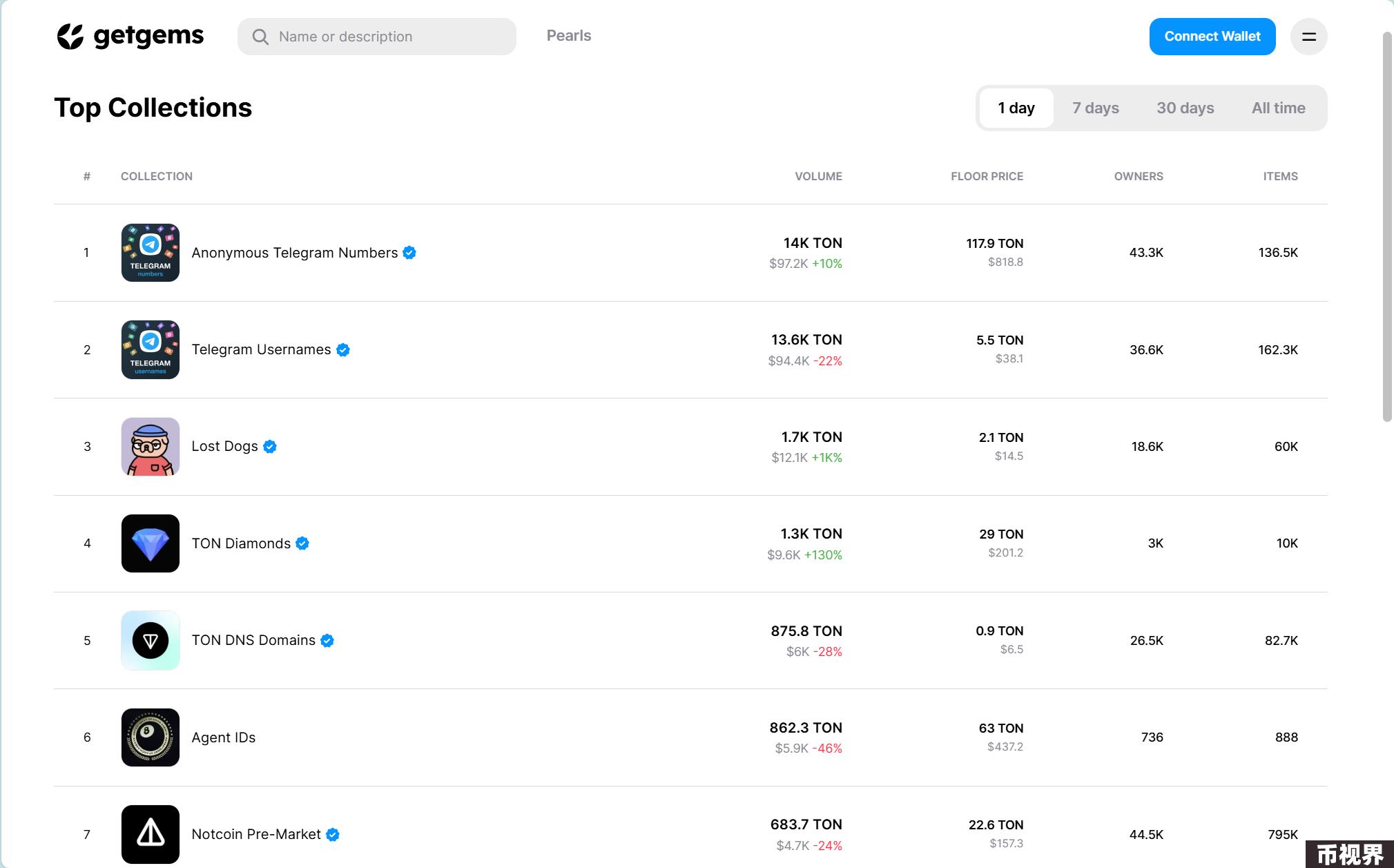Screen dimensions: 1394x868
Task: Click the Notcoin Pre-Market triangle icon
Action: coord(151,834)
